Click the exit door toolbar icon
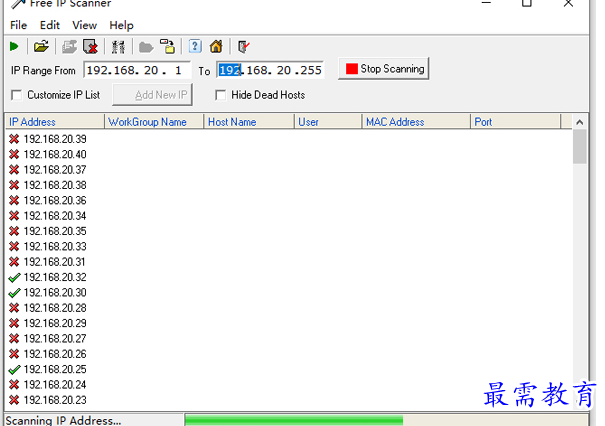605x426 pixels. tap(243, 47)
